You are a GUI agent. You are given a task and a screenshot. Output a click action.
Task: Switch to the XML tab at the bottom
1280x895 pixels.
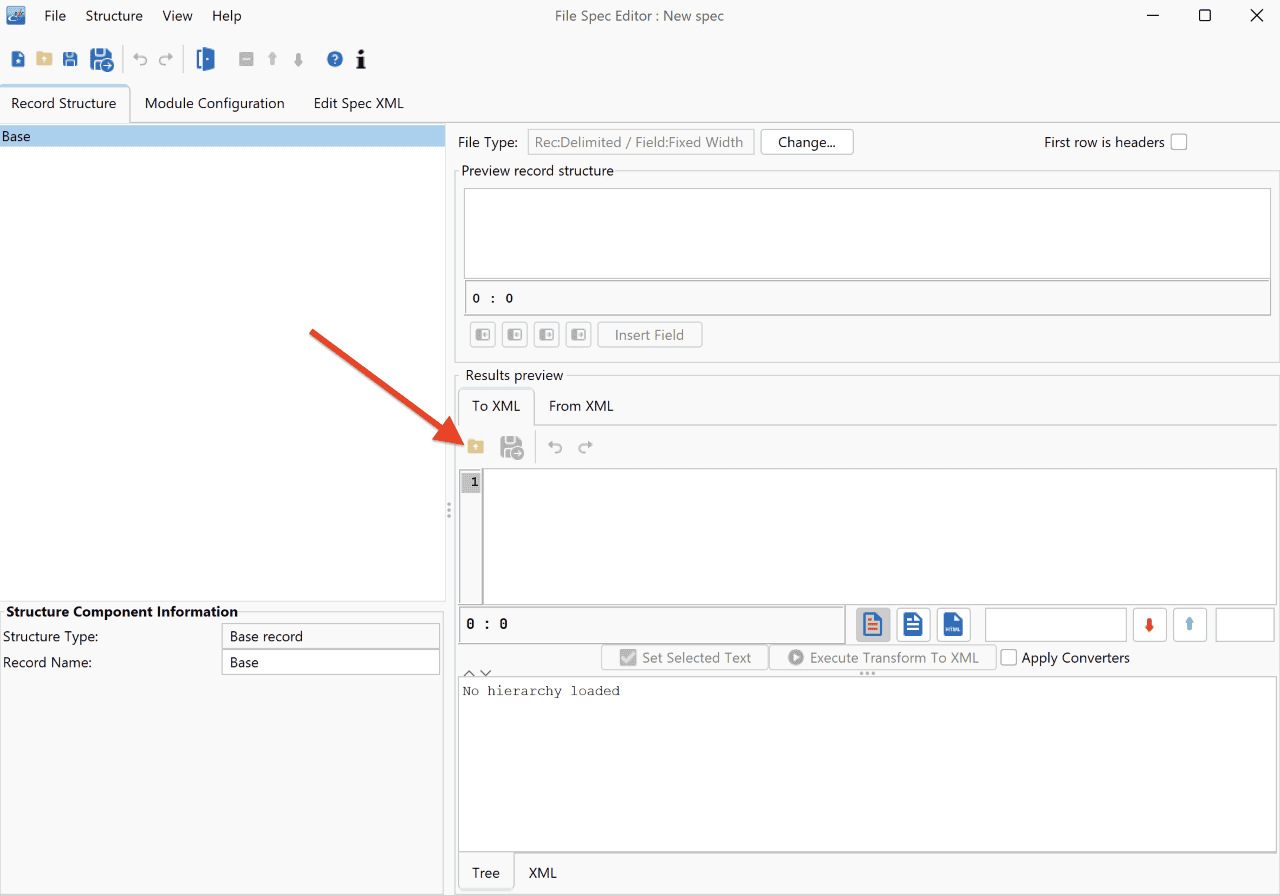click(x=543, y=873)
